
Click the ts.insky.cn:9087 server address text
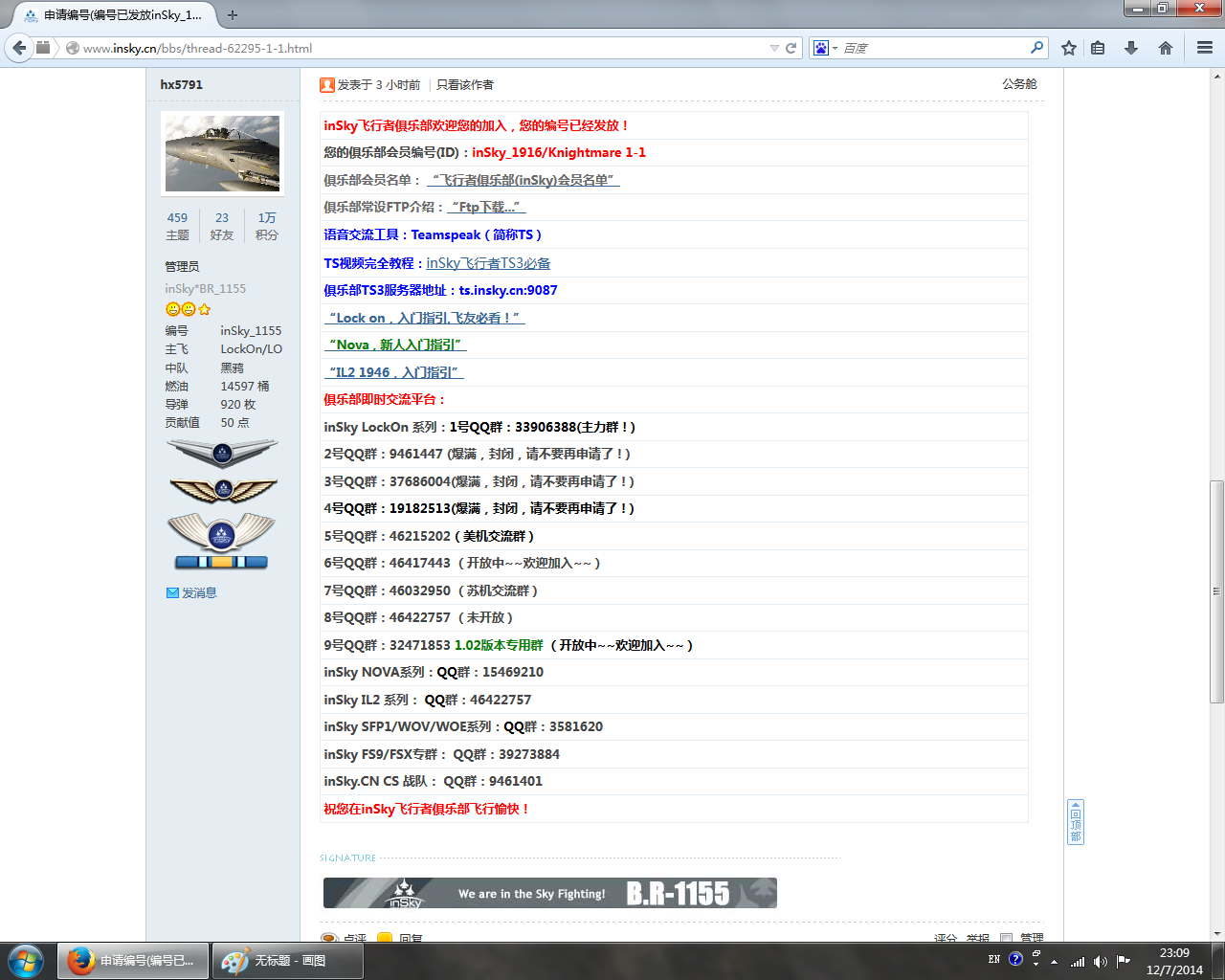coord(508,290)
